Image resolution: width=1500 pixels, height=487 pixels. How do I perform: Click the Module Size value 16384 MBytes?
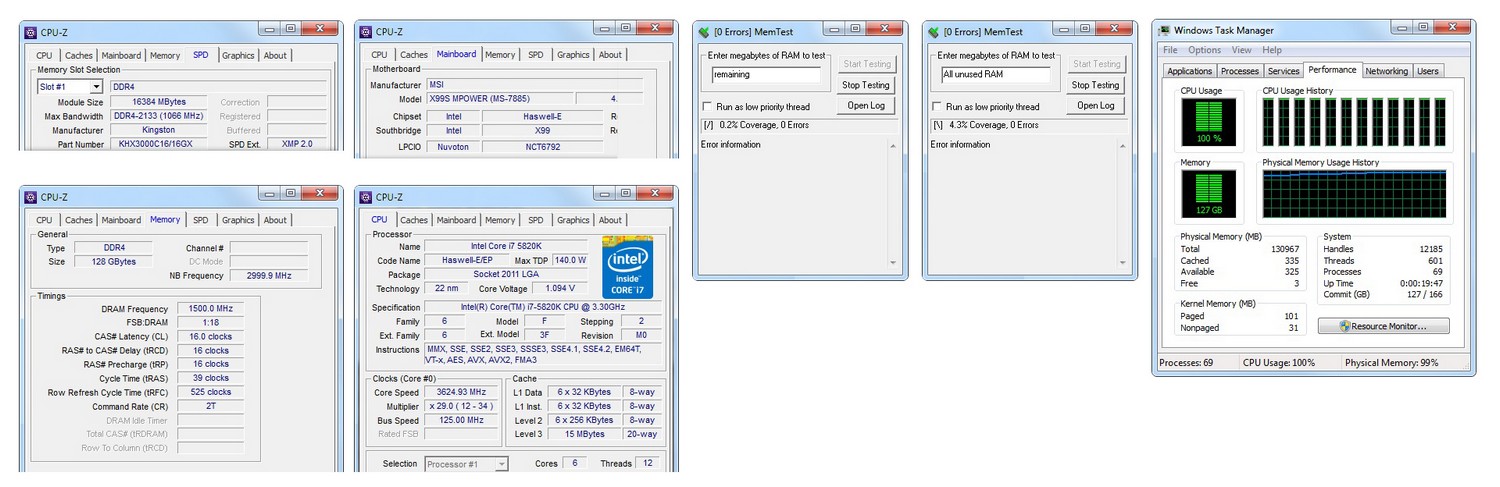[x=158, y=103]
